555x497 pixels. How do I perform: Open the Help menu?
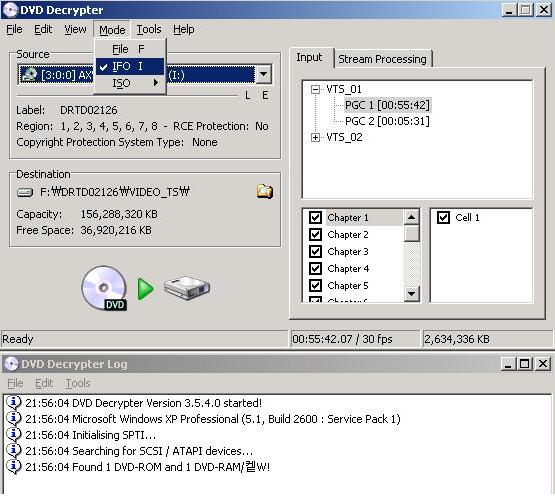pos(184,29)
